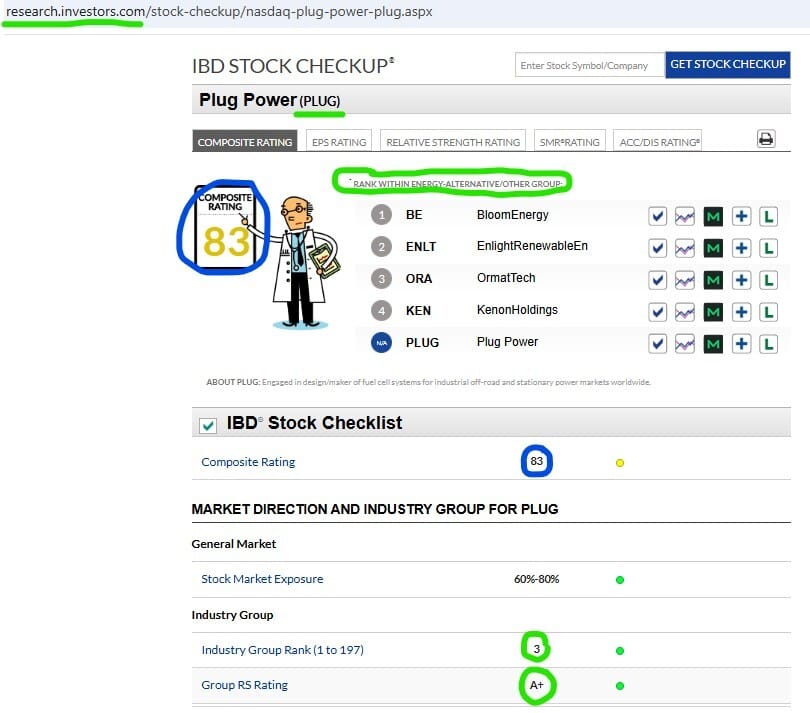The height and width of the screenshot is (713, 810).
Task: Click the ORA ticker symbol
Action: coord(418,279)
